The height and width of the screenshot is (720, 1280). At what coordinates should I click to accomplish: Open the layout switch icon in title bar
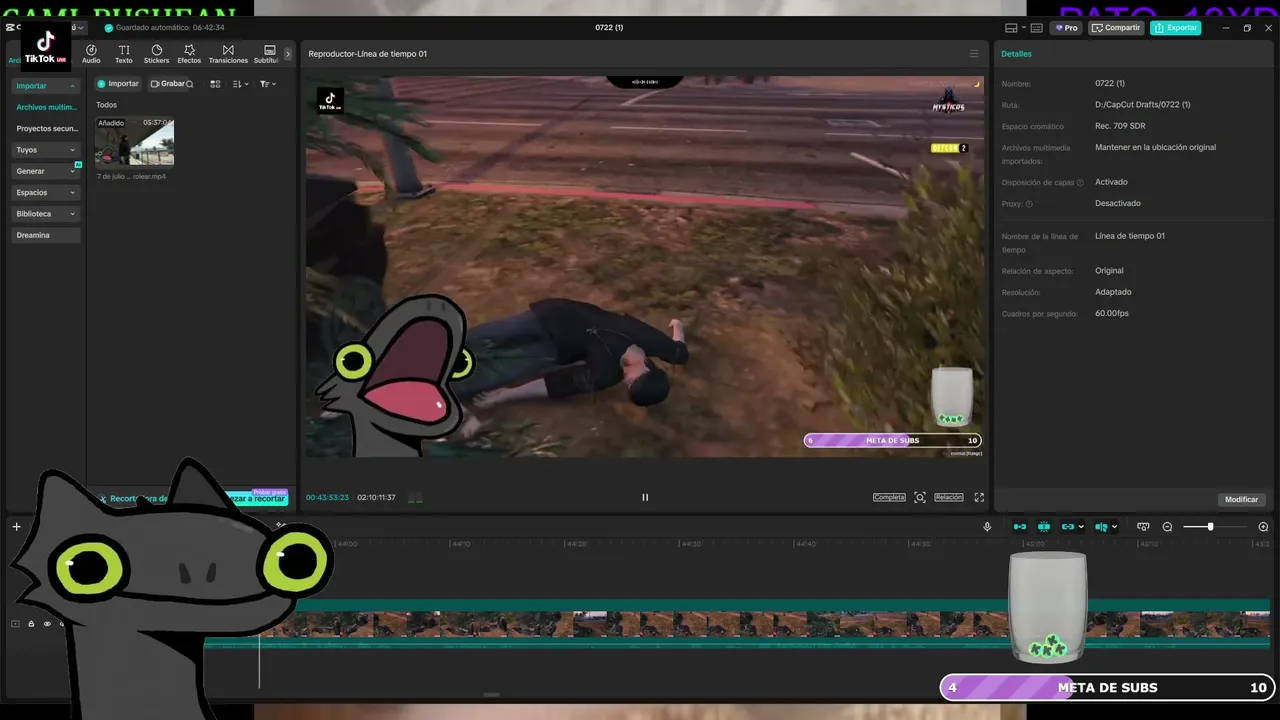tap(1012, 28)
